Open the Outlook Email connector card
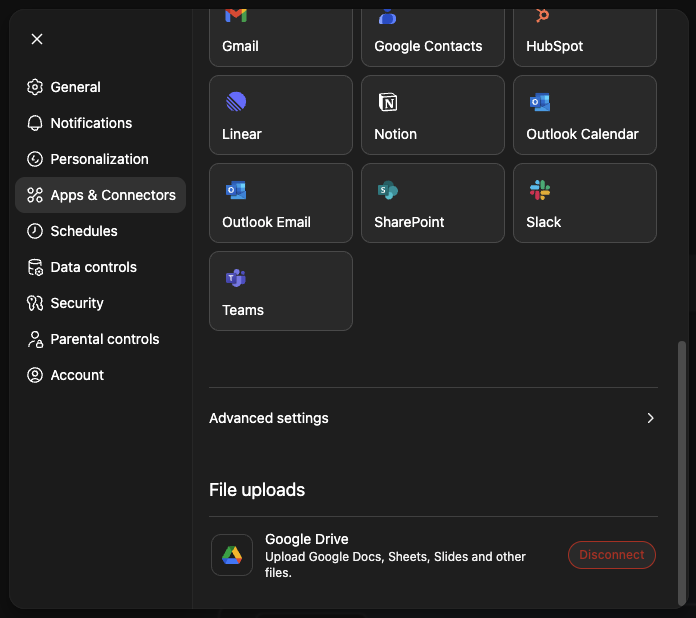The image size is (696, 618). [281, 203]
